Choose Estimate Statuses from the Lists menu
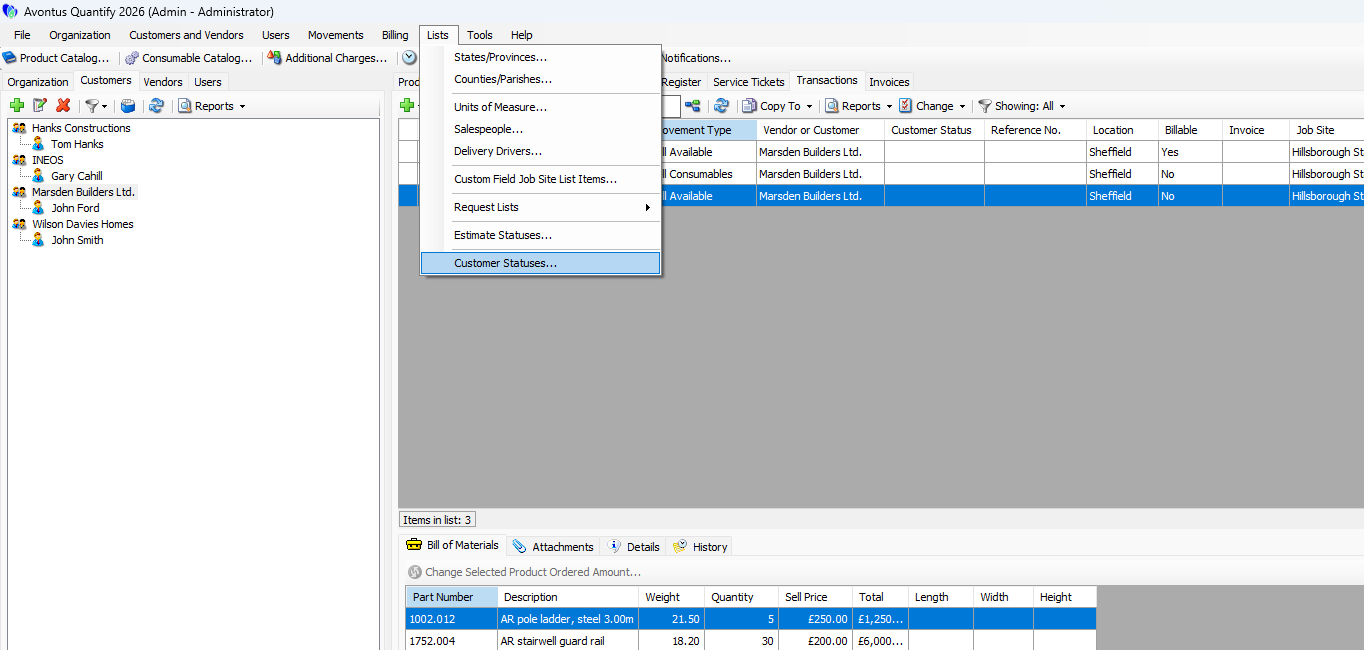1364x650 pixels. 541,235
